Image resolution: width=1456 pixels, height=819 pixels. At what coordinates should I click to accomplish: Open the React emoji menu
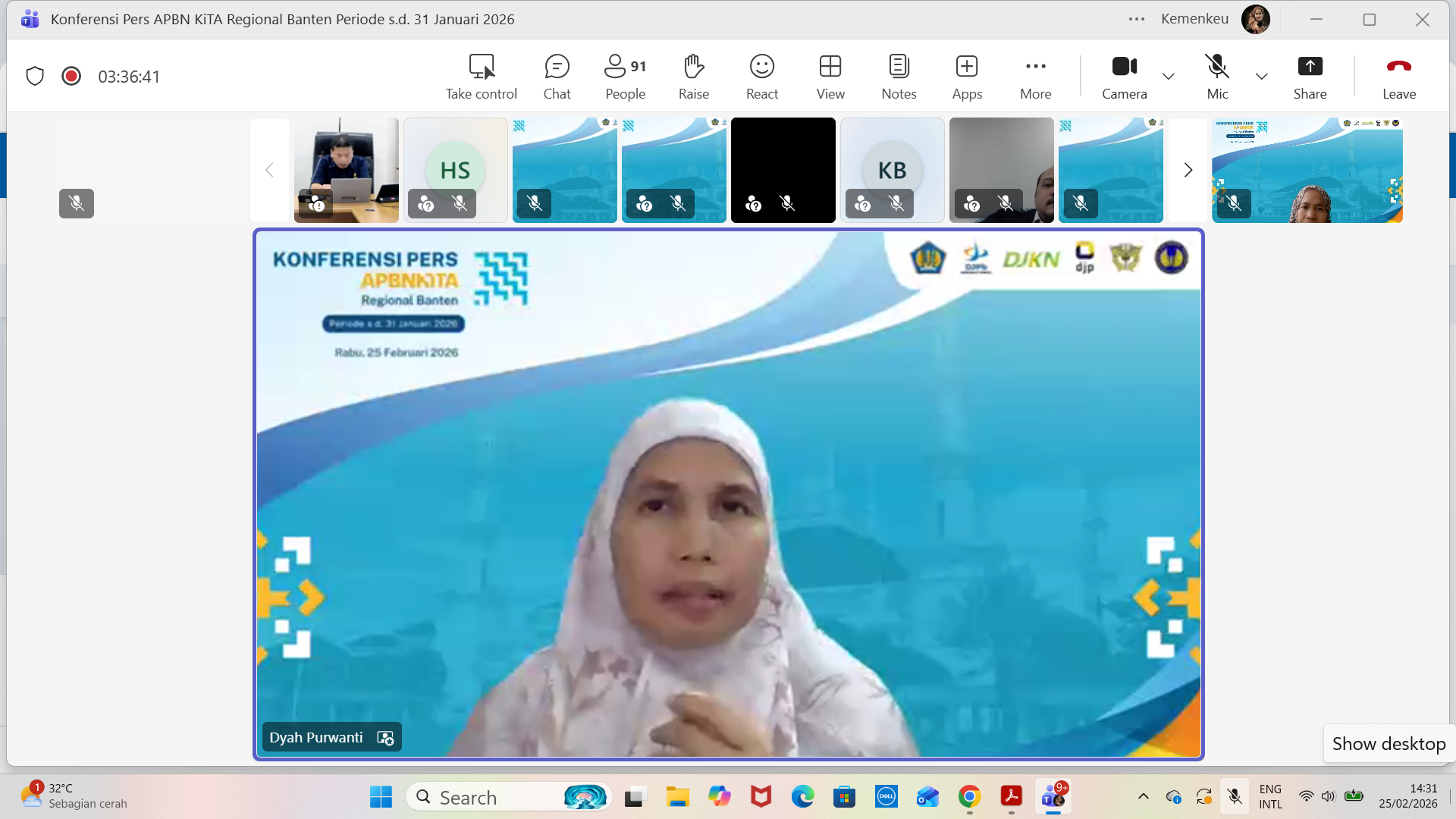tap(761, 76)
